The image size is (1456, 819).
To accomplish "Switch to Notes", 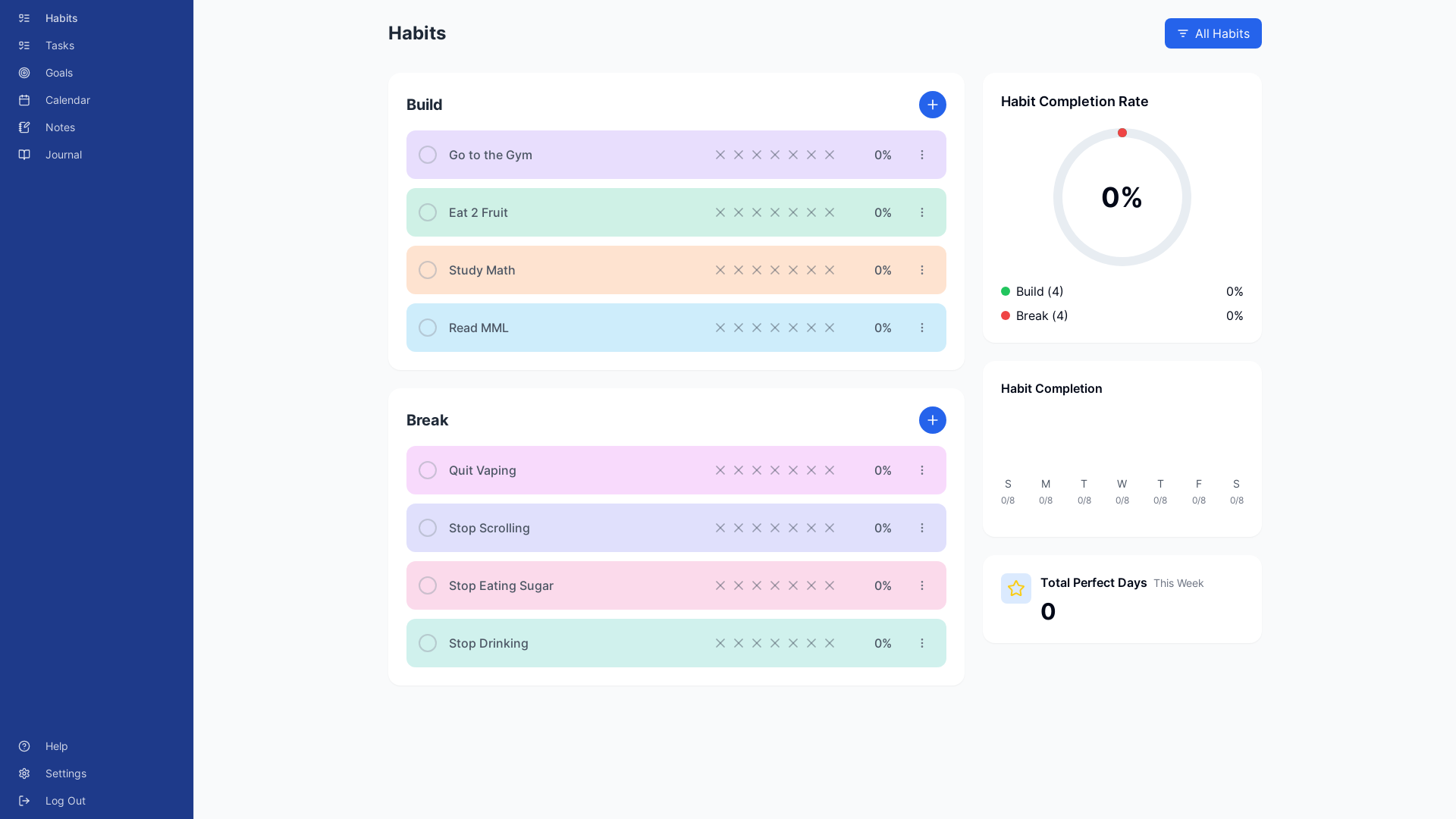I will click(x=60, y=127).
